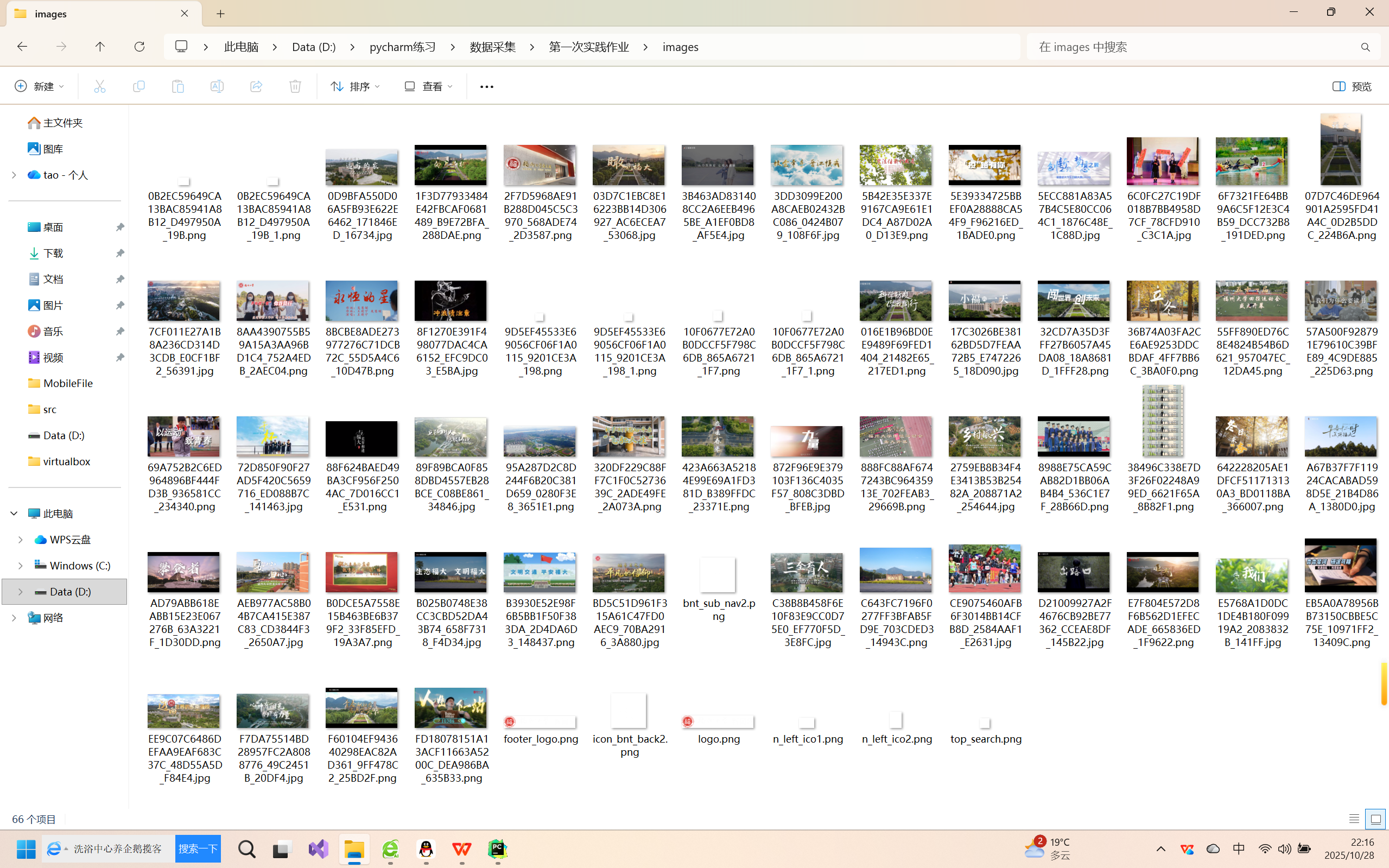The width and height of the screenshot is (1389, 868).
Task: Toggle the Preview pane button
Action: coord(1352,86)
